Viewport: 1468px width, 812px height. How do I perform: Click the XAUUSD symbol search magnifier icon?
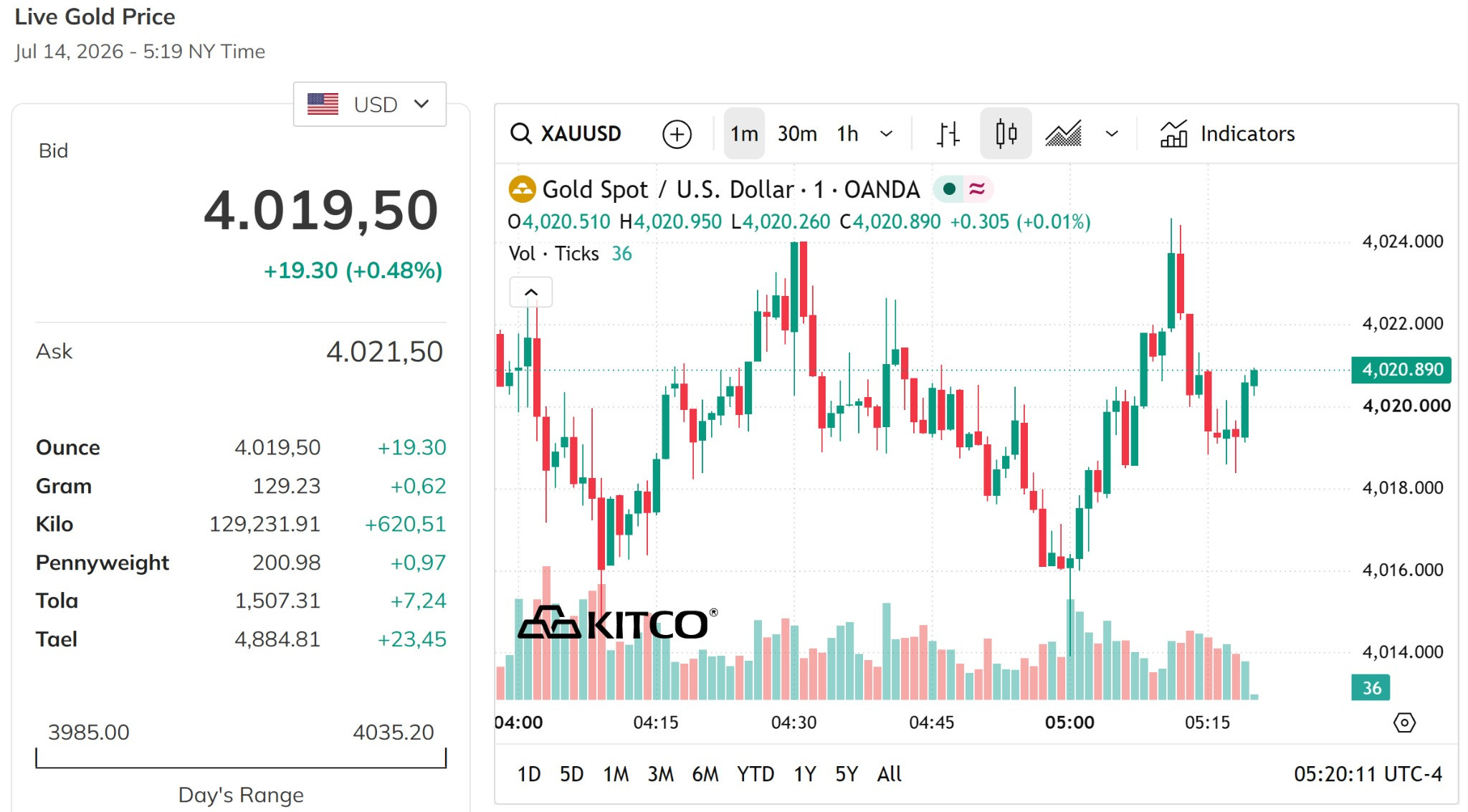pyautogui.click(x=520, y=133)
